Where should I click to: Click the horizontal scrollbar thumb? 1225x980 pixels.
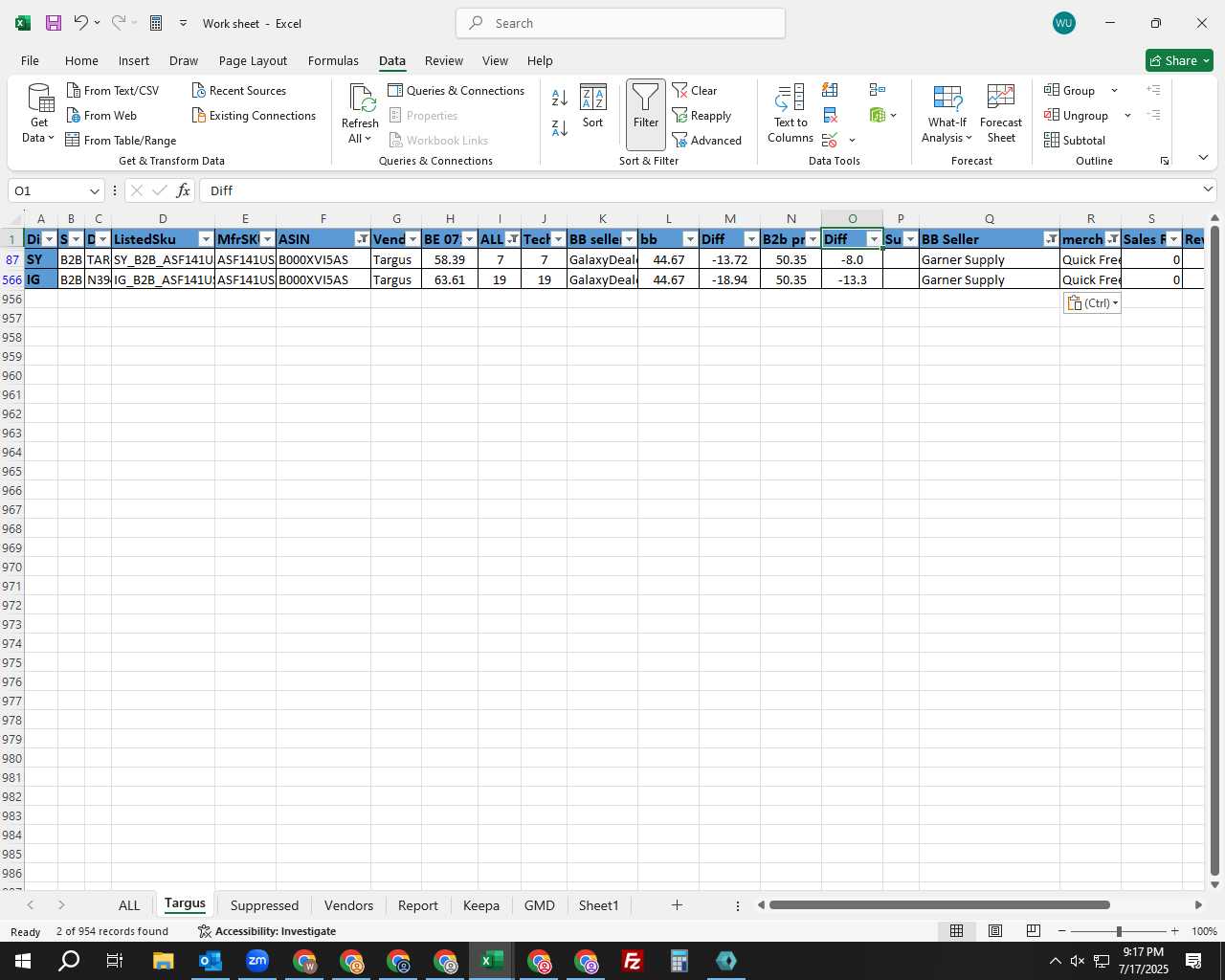(x=939, y=905)
